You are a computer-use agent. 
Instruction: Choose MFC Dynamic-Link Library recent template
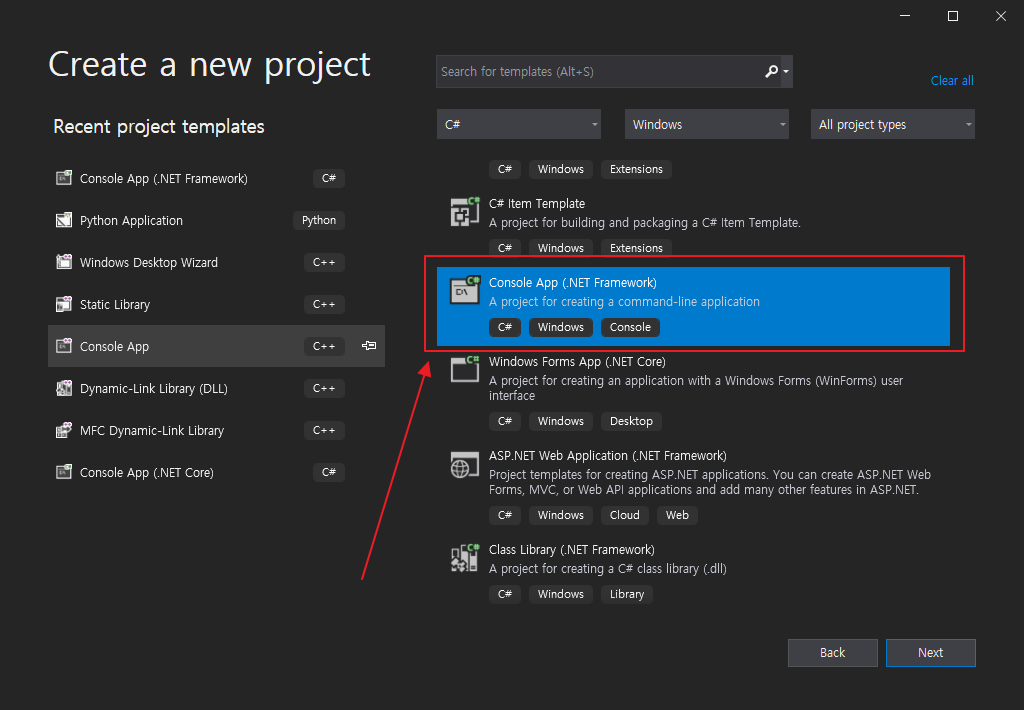coord(216,430)
